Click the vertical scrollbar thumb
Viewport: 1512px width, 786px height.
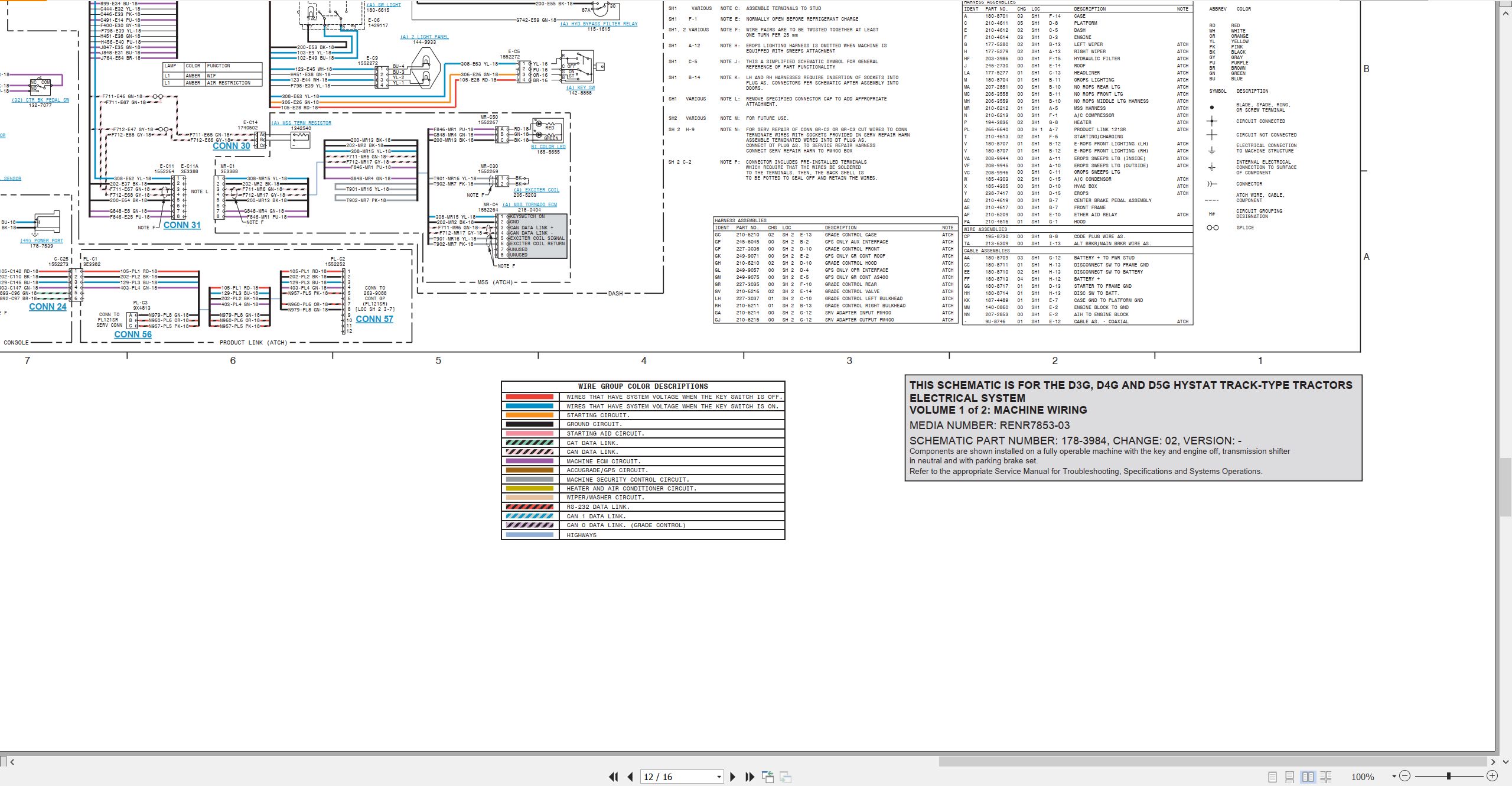1506,487
